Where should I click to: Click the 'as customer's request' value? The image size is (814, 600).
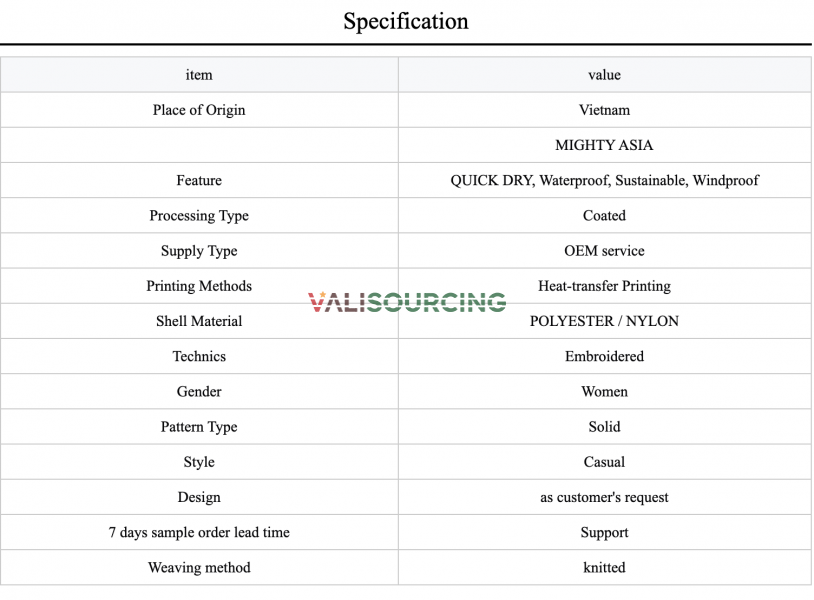click(x=604, y=497)
